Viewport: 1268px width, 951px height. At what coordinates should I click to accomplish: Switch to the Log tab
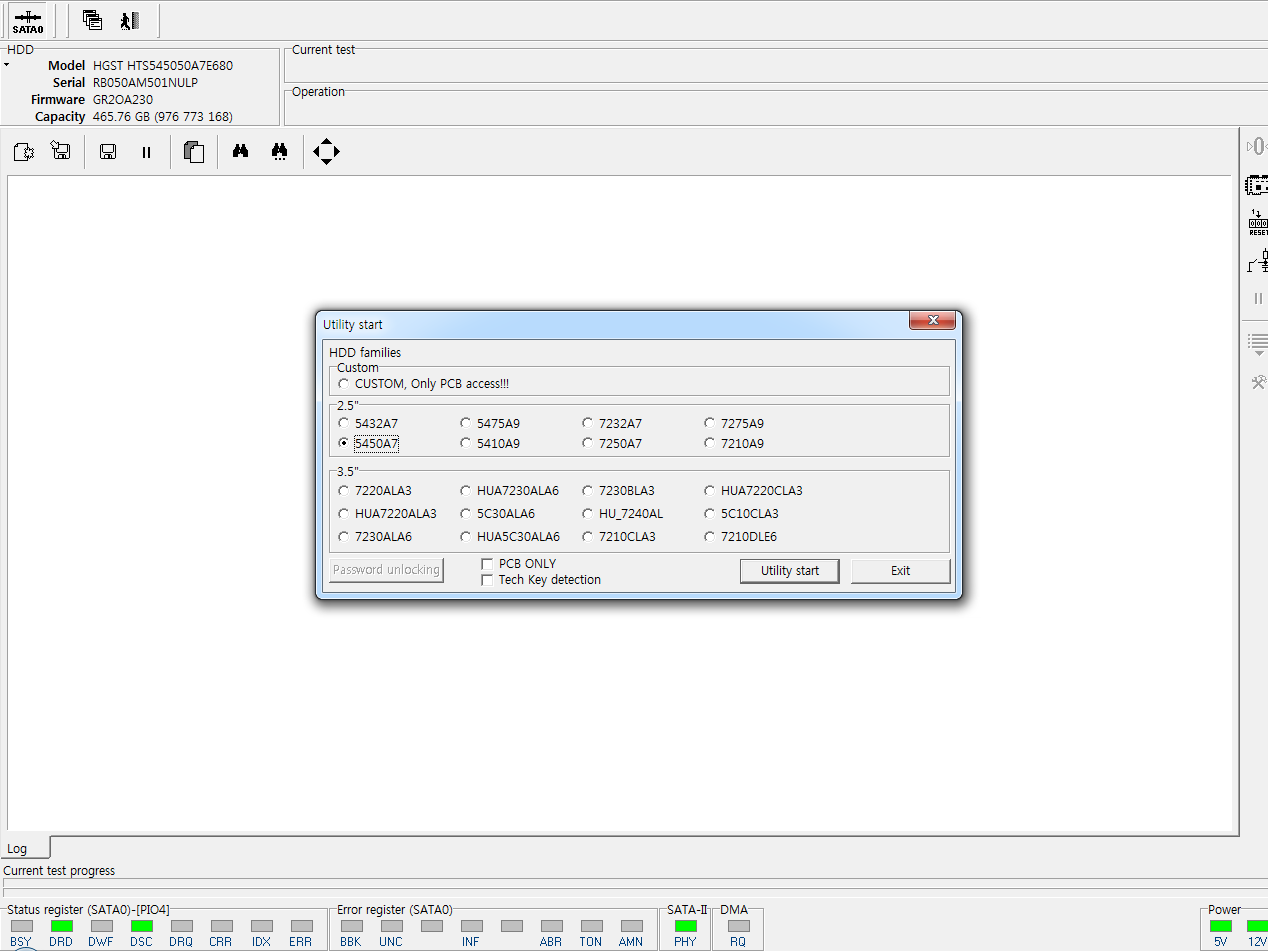[18, 848]
